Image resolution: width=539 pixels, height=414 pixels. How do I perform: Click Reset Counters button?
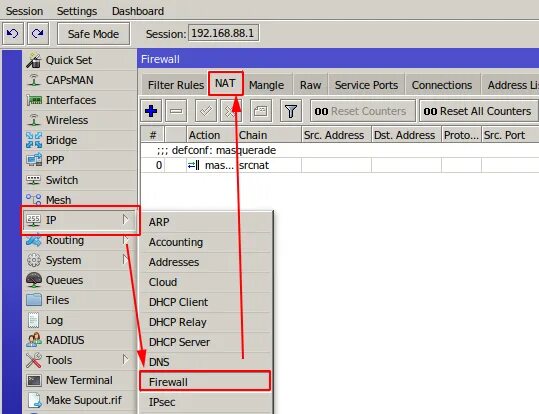click(x=363, y=111)
